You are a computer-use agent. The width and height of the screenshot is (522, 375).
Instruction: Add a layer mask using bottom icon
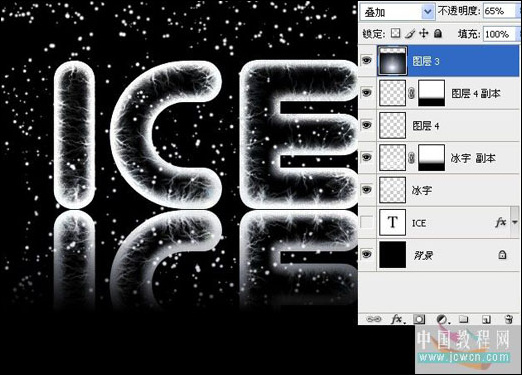419,319
